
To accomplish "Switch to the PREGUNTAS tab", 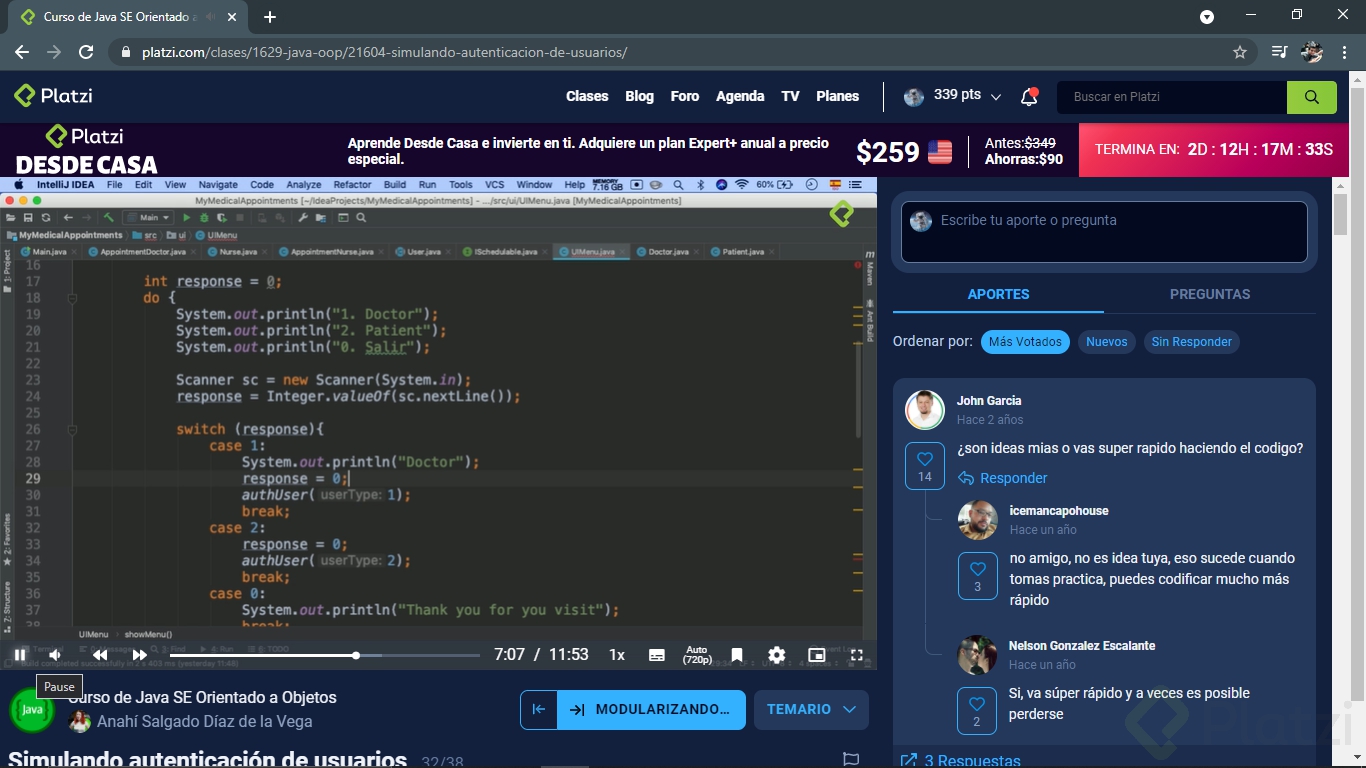I will (1210, 295).
